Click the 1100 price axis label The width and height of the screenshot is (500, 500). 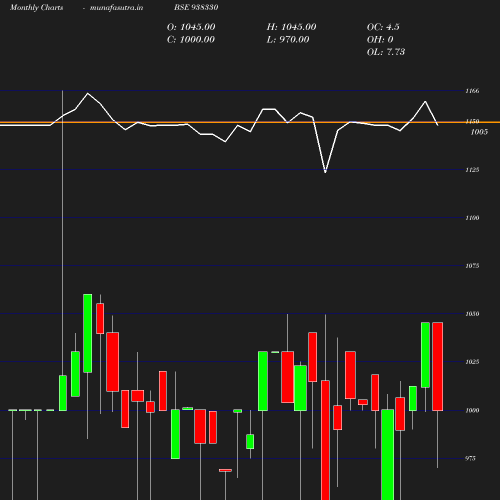(472, 218)
